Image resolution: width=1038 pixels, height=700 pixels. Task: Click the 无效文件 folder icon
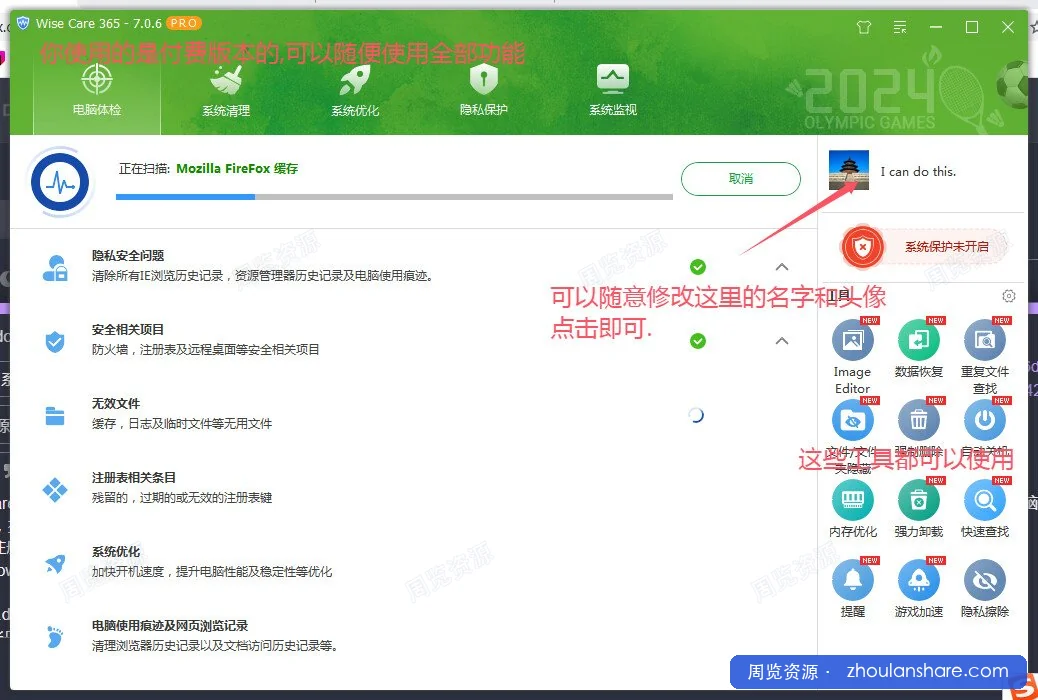coord(55,416)
